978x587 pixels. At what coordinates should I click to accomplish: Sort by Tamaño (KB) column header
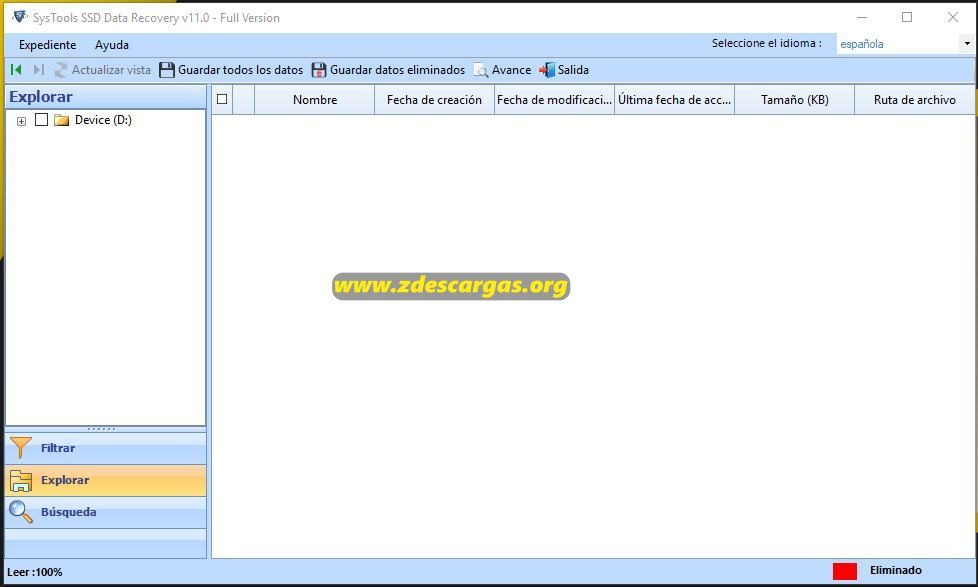[x=795, y=100]
